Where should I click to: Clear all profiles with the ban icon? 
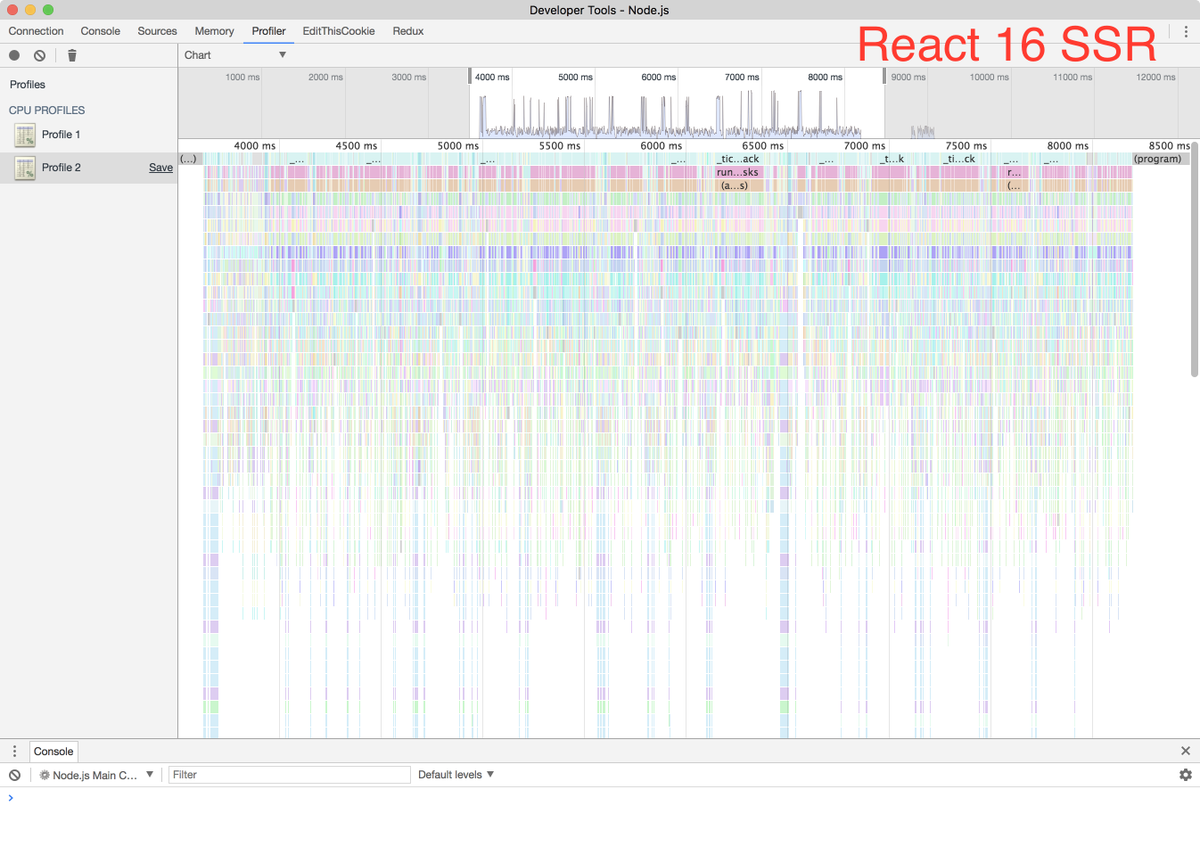(x=39, y=56)
